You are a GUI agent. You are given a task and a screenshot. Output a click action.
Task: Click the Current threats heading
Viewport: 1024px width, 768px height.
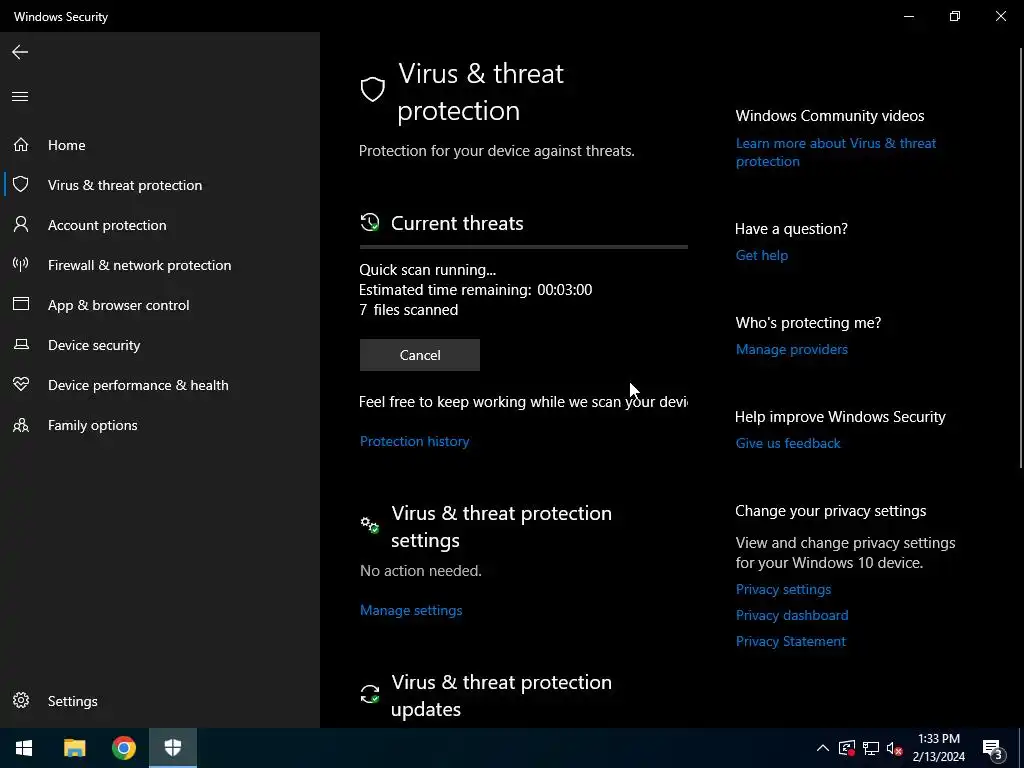[x=457, y=223]
